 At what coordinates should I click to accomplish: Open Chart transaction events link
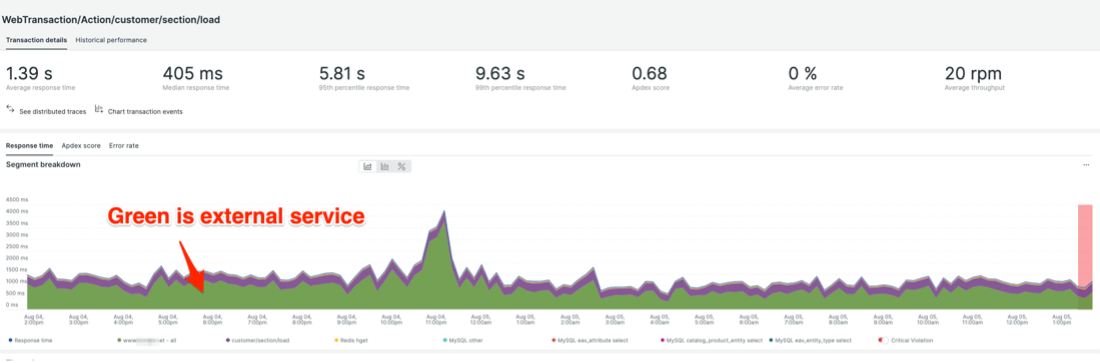(145, 112)
